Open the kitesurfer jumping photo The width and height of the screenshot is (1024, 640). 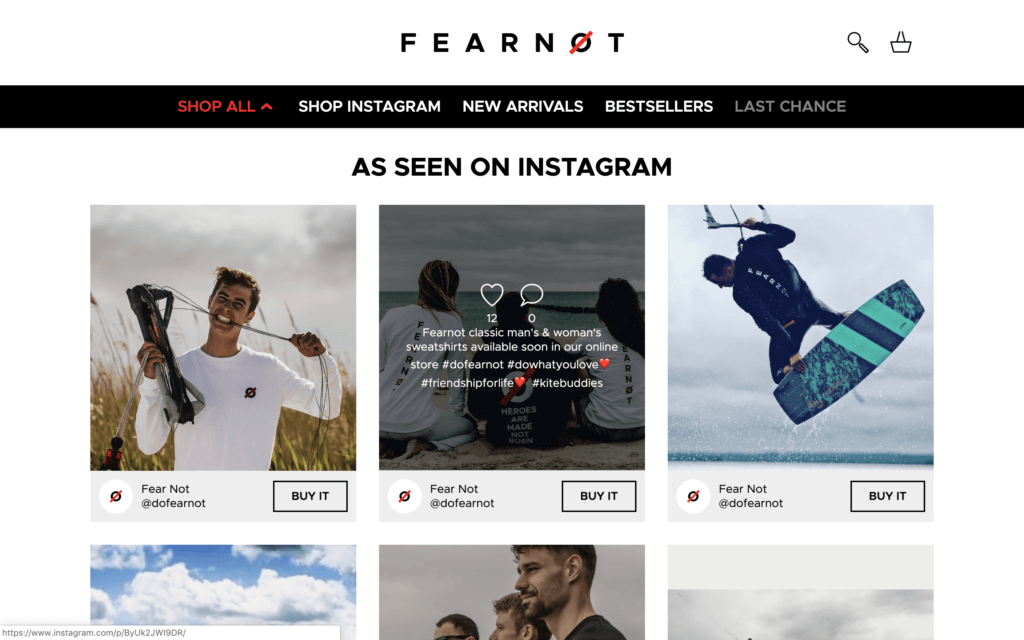tap(801, 338)
